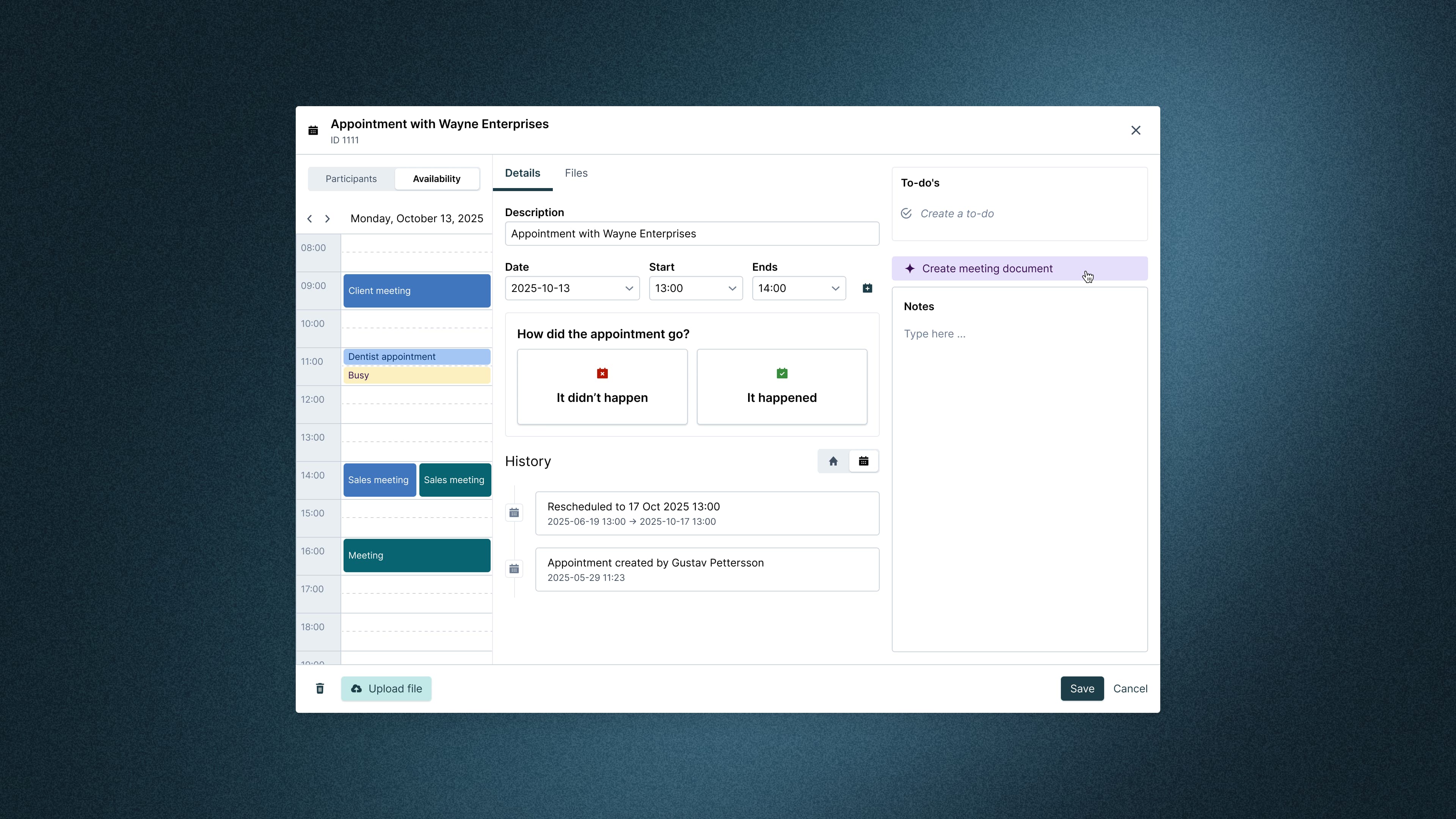Image resolution: width=1456 pixels, height=819 pixels.
Task: Click the calendar icon beside the rescheduled event
Action: coord(515,512)
